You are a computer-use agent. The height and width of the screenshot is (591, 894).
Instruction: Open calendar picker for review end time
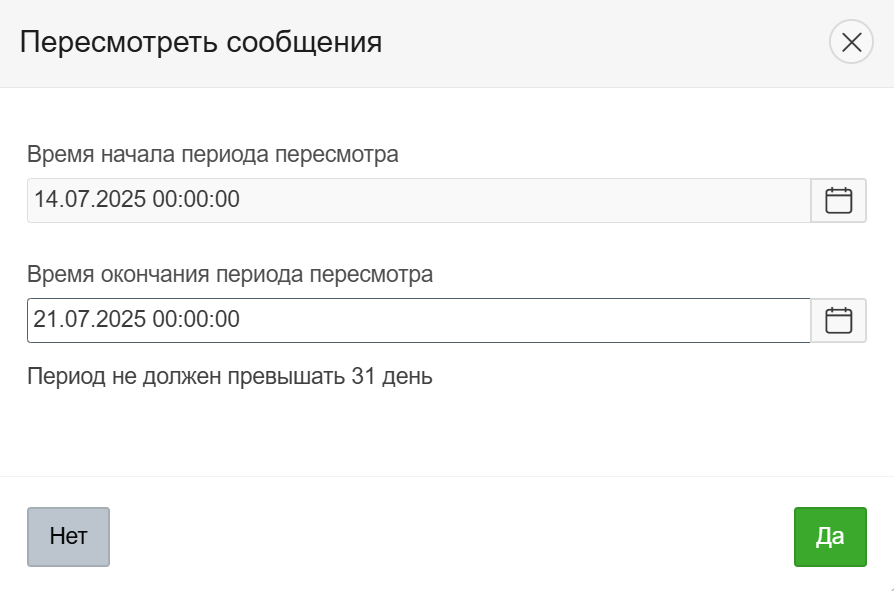click(x=838, y=320)
